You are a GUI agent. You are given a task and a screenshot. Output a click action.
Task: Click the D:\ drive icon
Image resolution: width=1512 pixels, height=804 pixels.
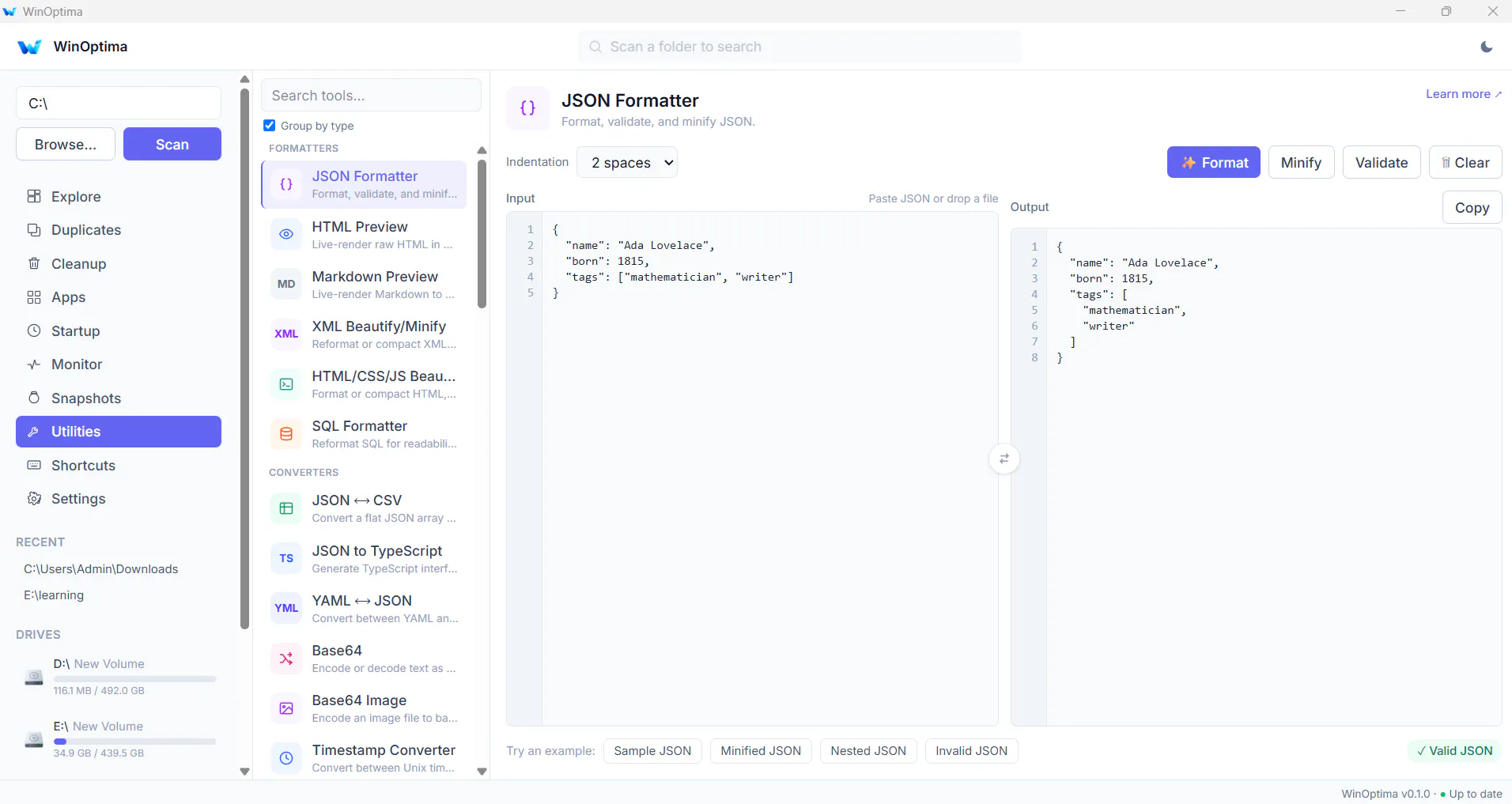click(34, 677)
